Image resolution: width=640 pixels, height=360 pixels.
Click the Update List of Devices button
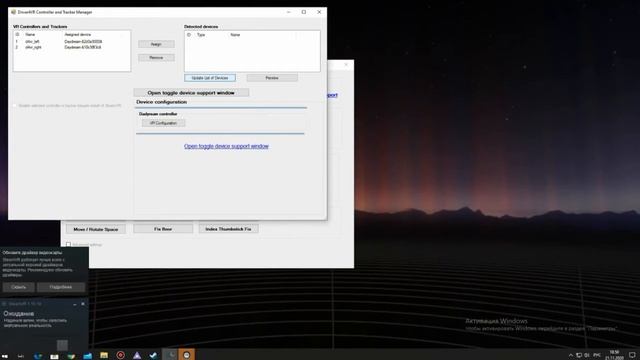coord(210,78)
